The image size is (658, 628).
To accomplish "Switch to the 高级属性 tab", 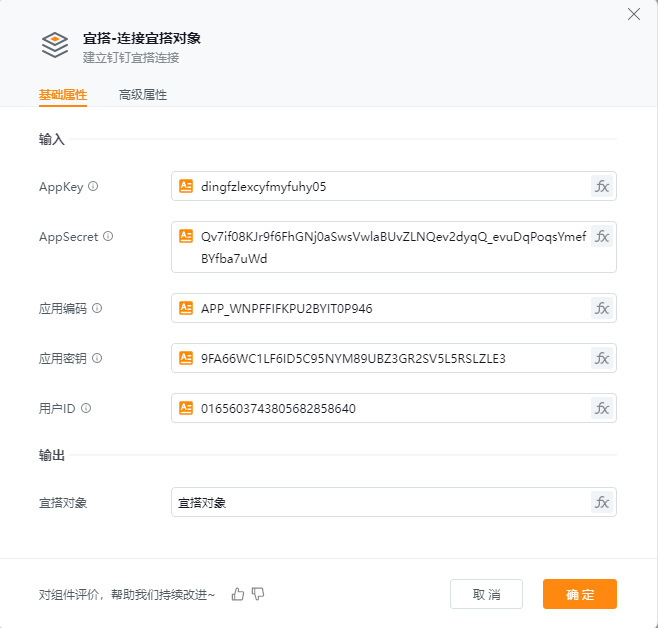I will click(143, 95).
